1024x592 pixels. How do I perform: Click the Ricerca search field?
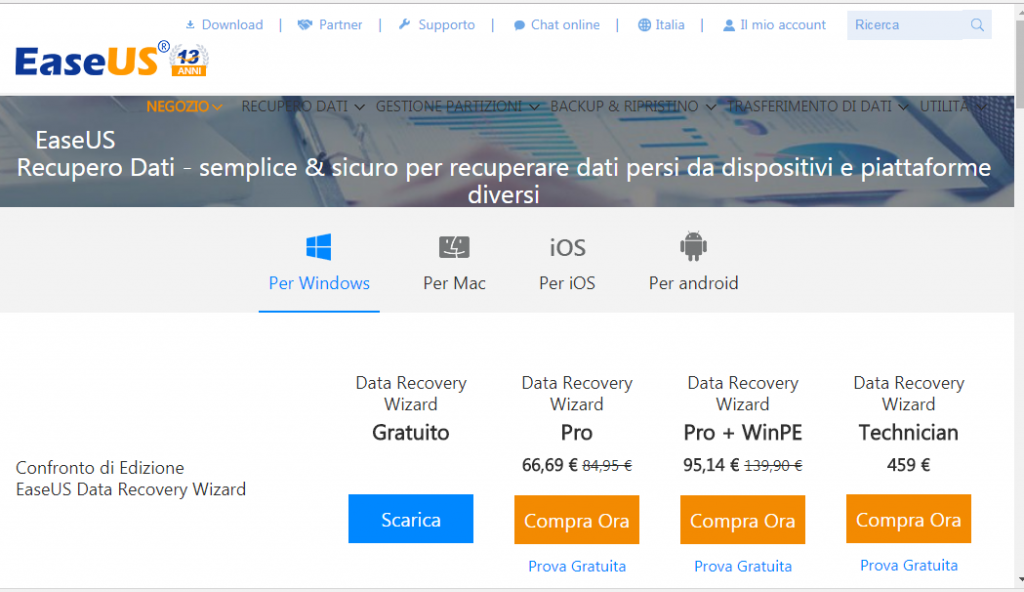click(904, 25)
